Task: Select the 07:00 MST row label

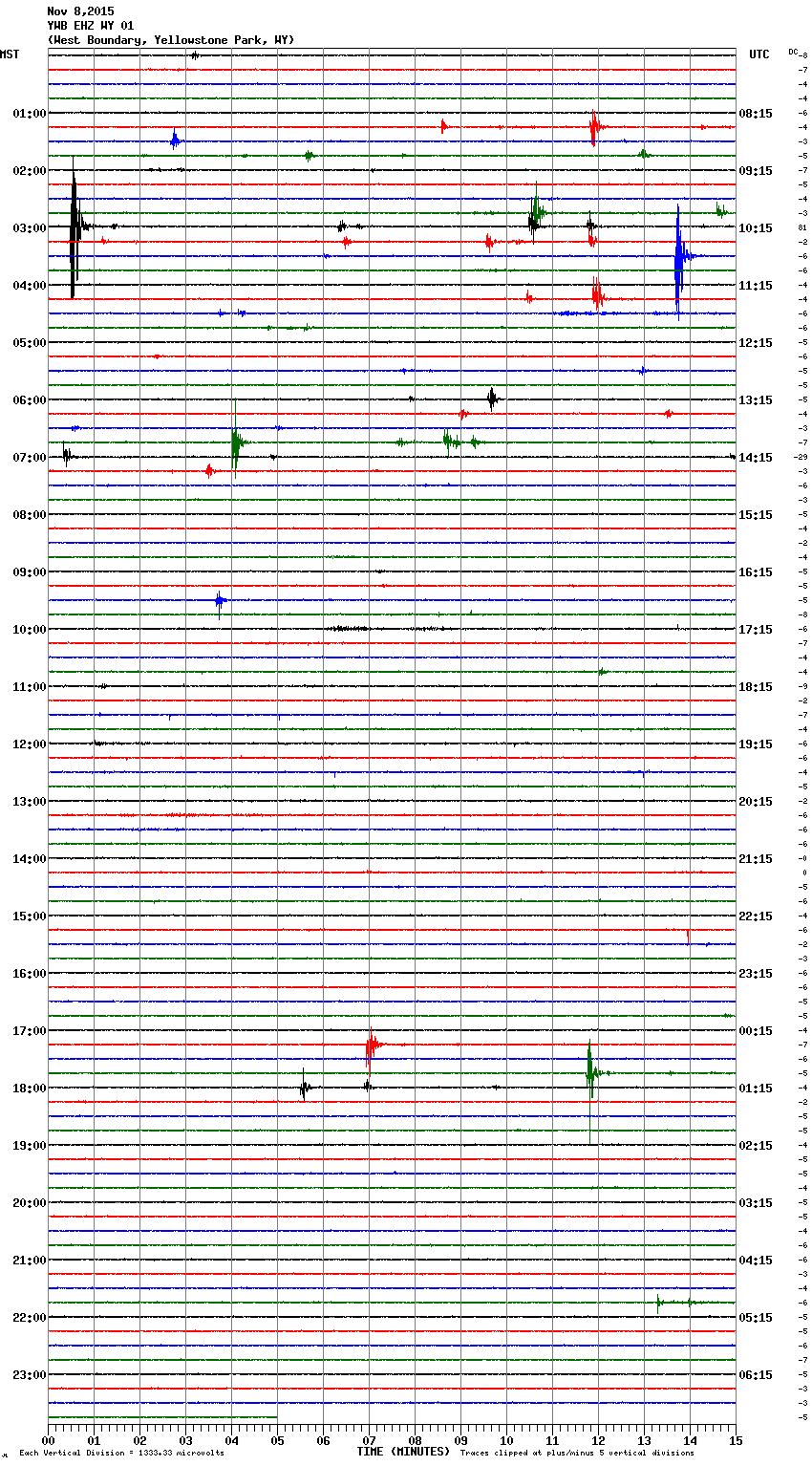Action: coord(29,457)
